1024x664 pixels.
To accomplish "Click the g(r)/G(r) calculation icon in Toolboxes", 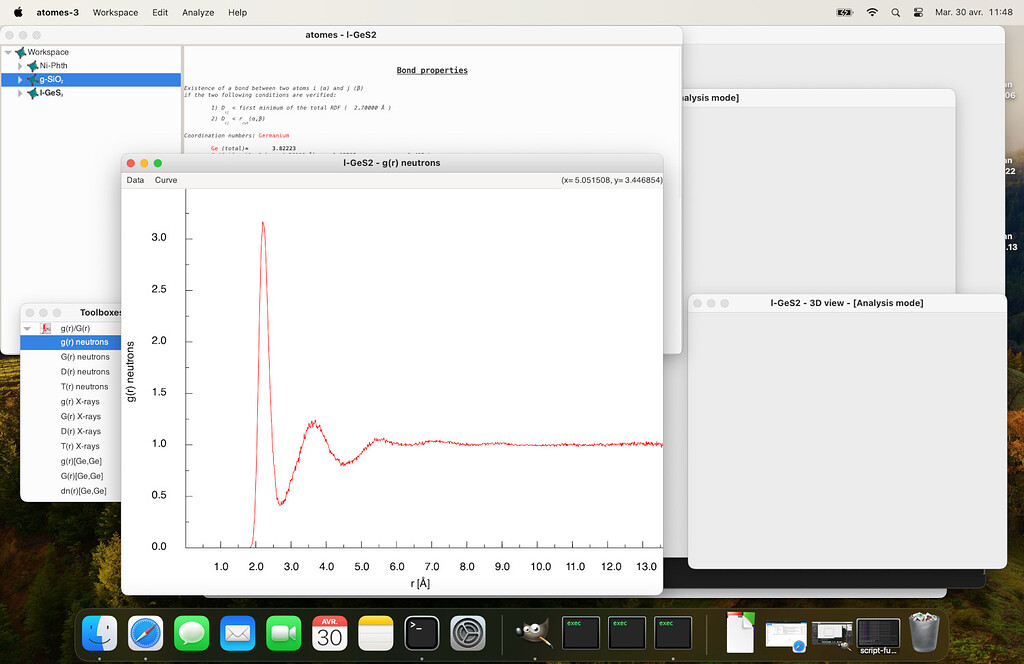I will [45, 328].
